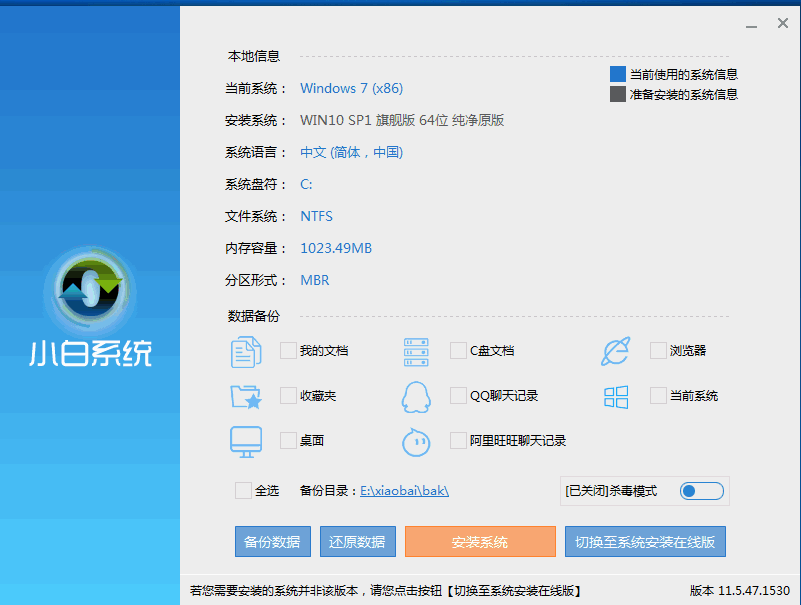Click the gray 准备安装的系统信息 legend swatch
This screenshot has height=605, width=801.
tap(618, 94)
